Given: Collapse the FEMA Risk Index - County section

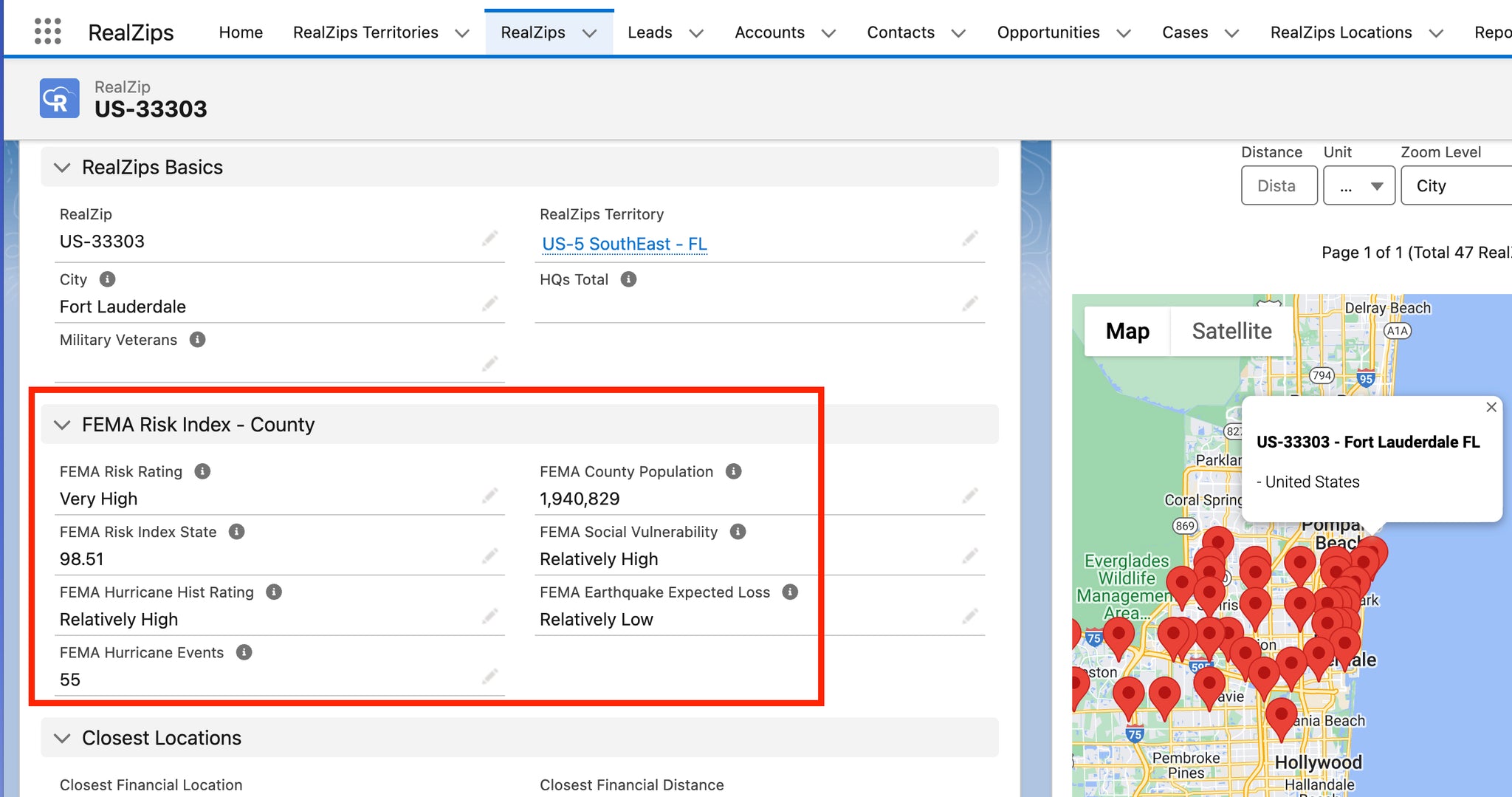Looking at the screenshot, I should coord(62,425).
